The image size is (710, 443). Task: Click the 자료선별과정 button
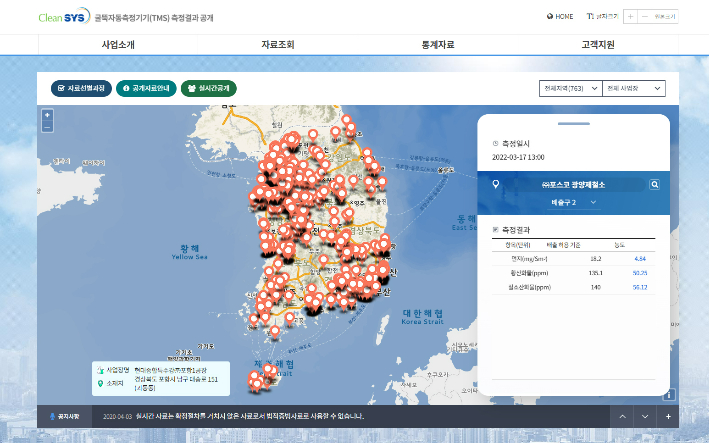tap(80, 88)
